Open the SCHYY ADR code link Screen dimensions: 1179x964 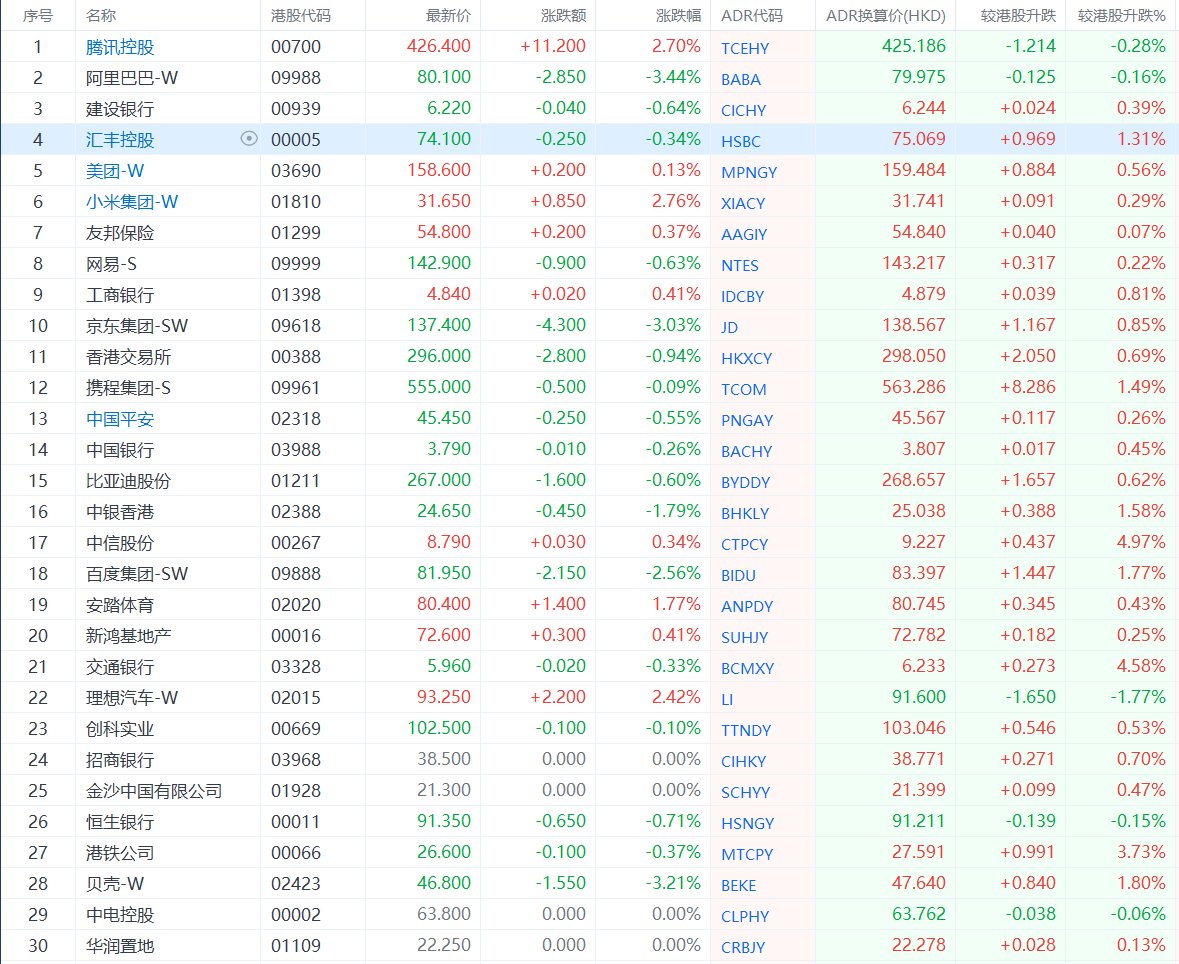[x=745, y=793]
